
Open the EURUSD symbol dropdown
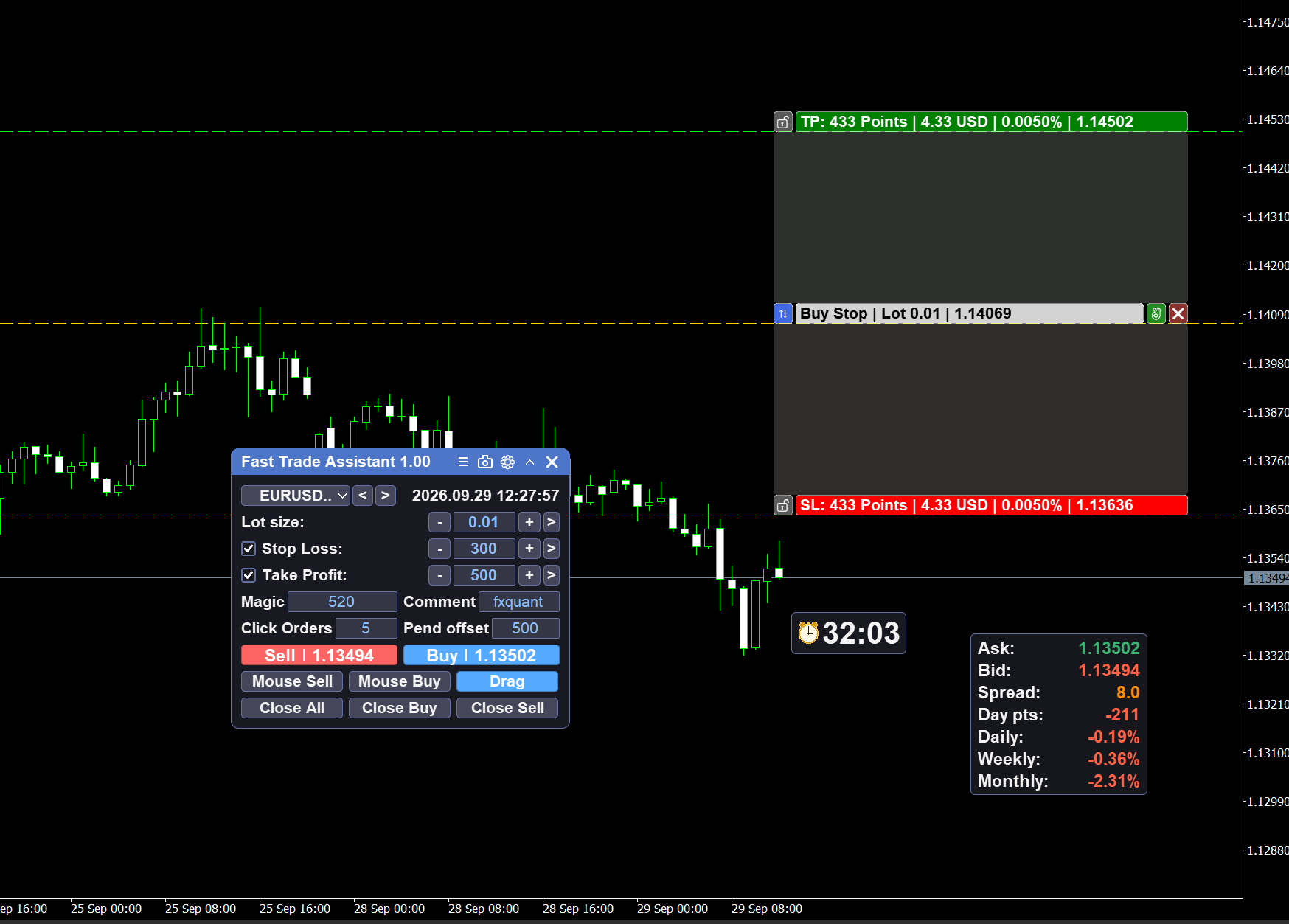click(296, 496)
